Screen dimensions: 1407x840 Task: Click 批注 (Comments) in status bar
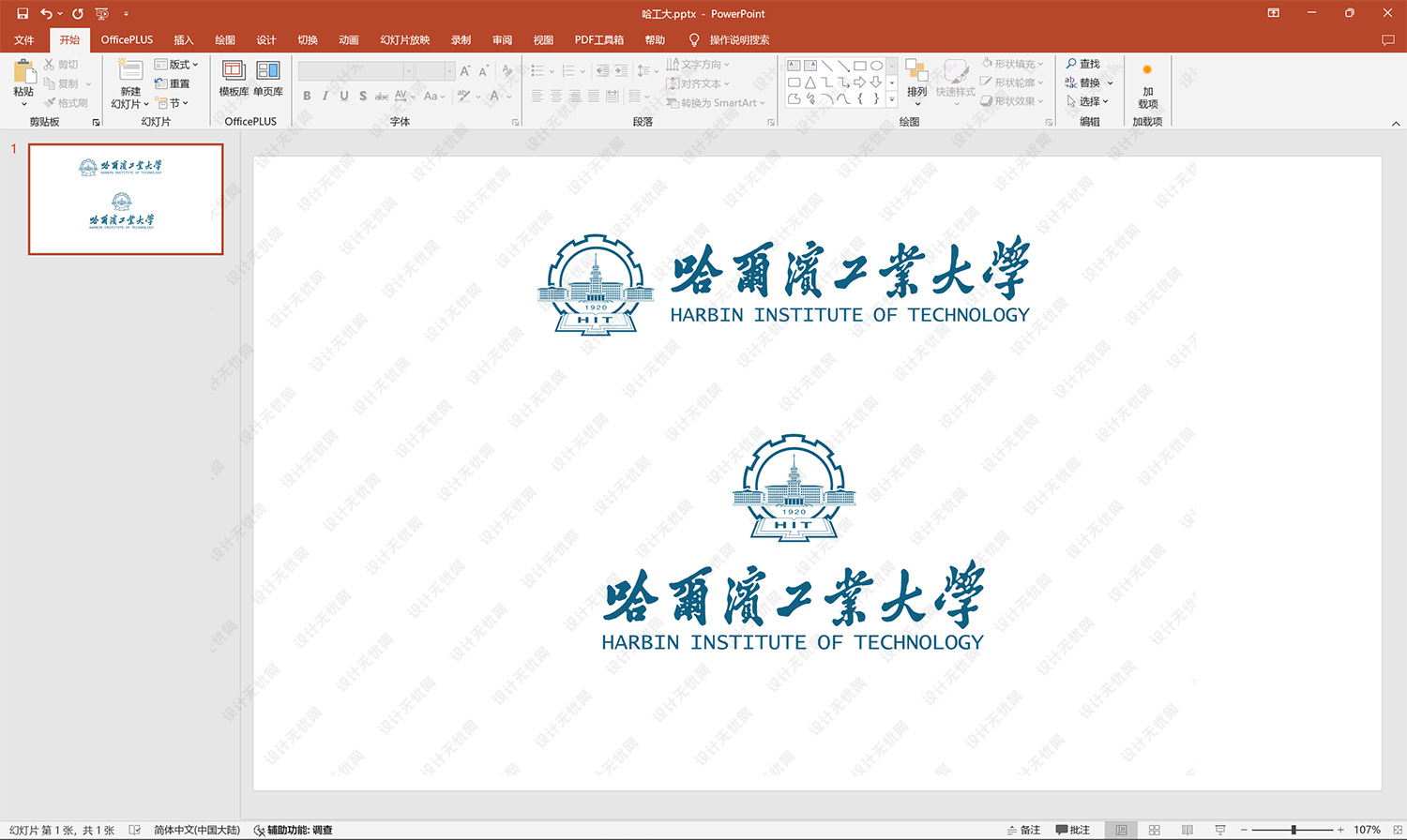1073,830
